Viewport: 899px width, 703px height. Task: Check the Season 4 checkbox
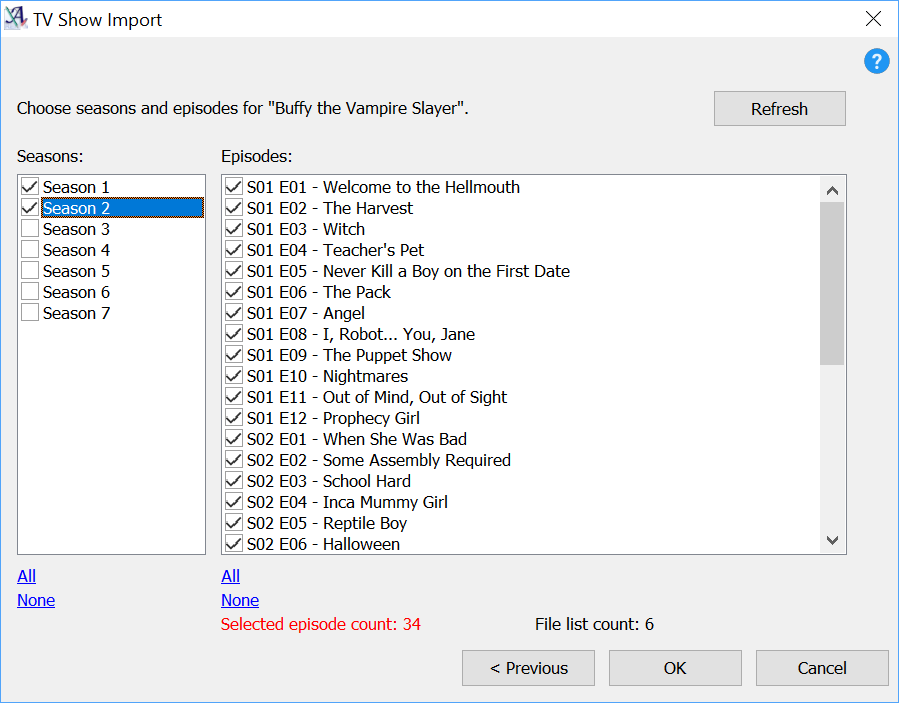[x=30, y=249]
